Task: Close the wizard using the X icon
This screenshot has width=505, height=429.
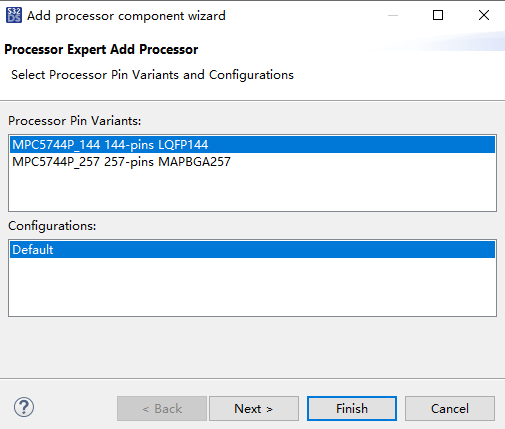Action: pos(484,15)
